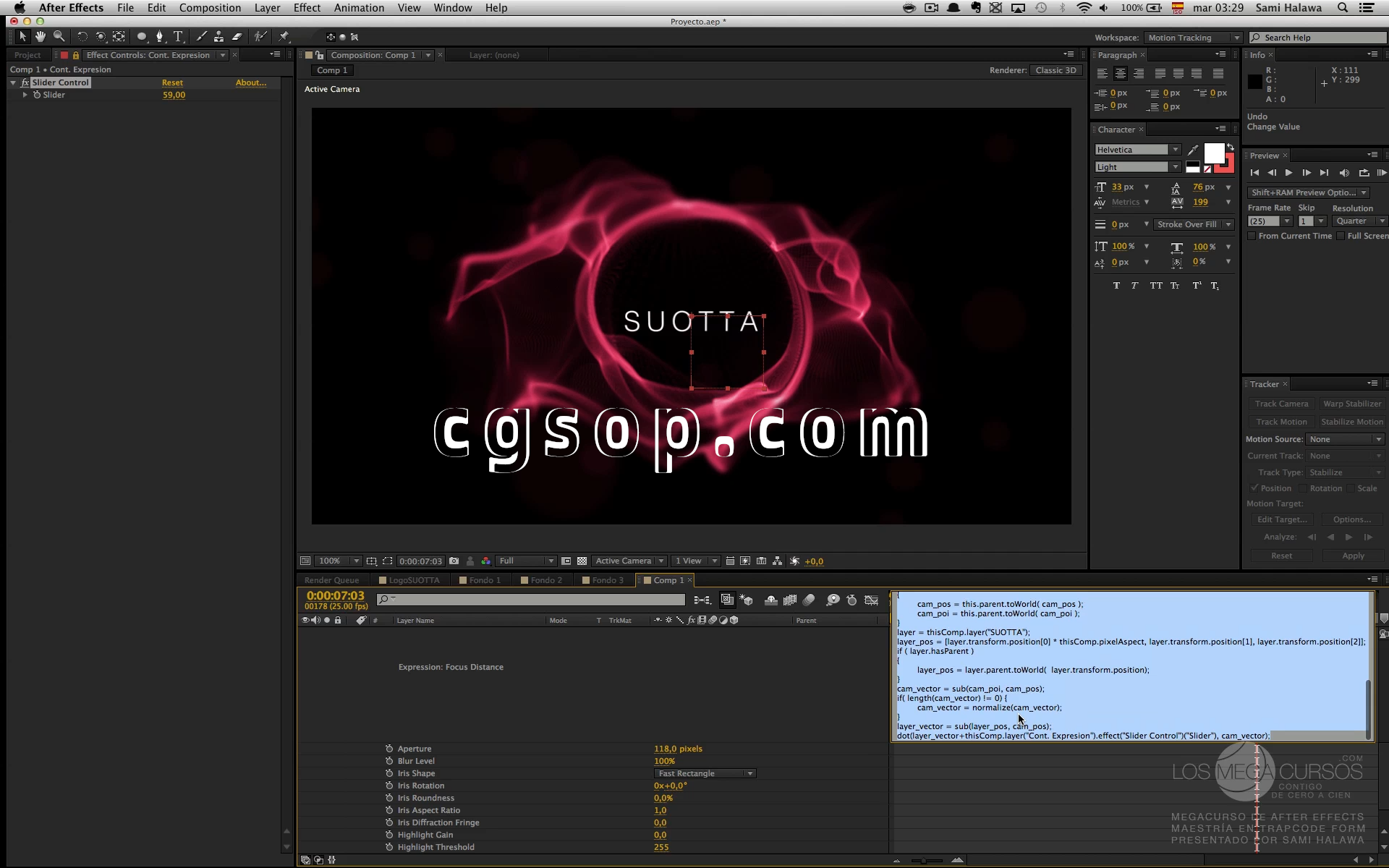Select the Horizontal Type tool

(x=178, y=36)
